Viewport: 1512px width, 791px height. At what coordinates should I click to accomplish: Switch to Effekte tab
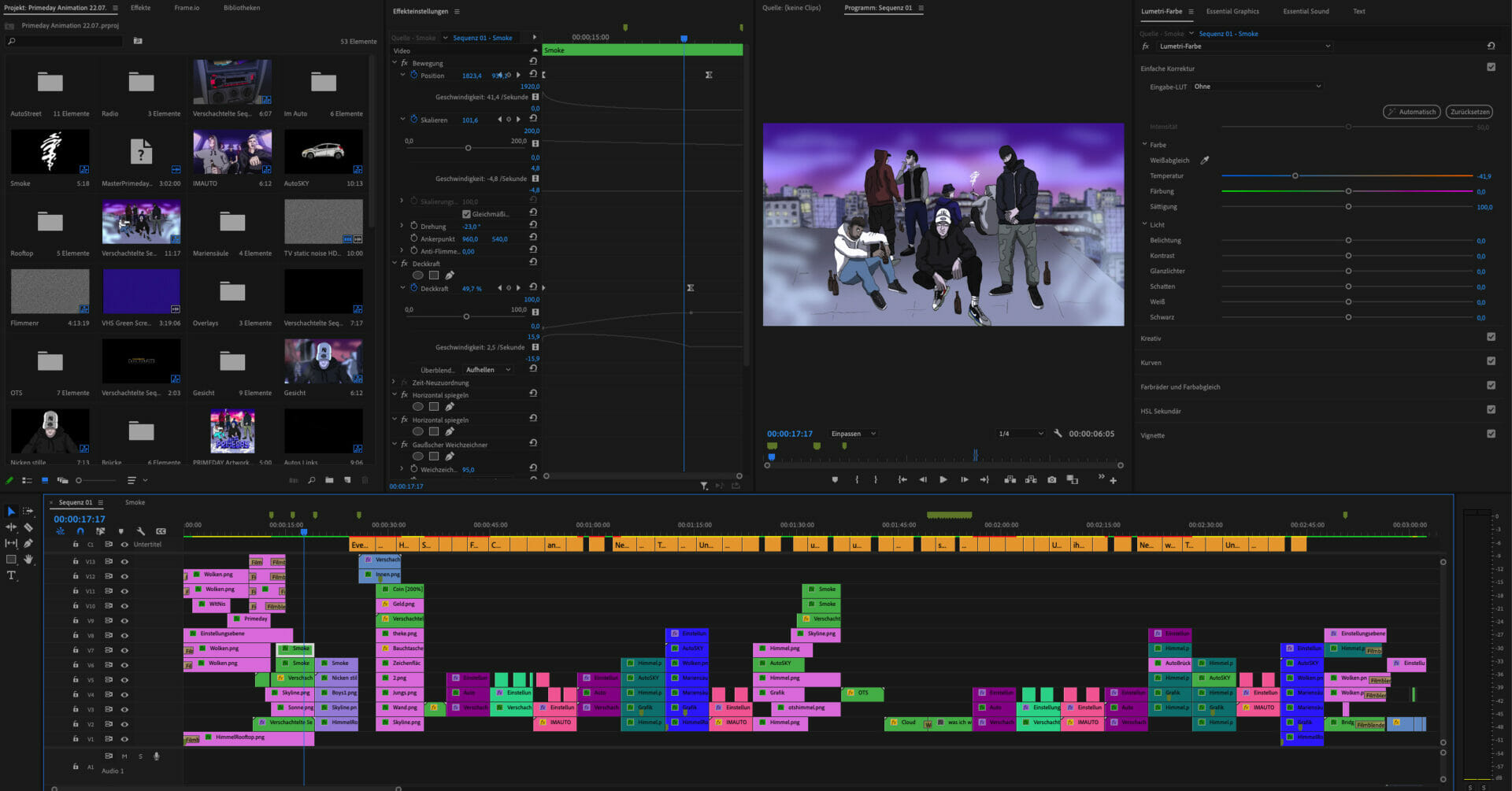tap(141, 8)
